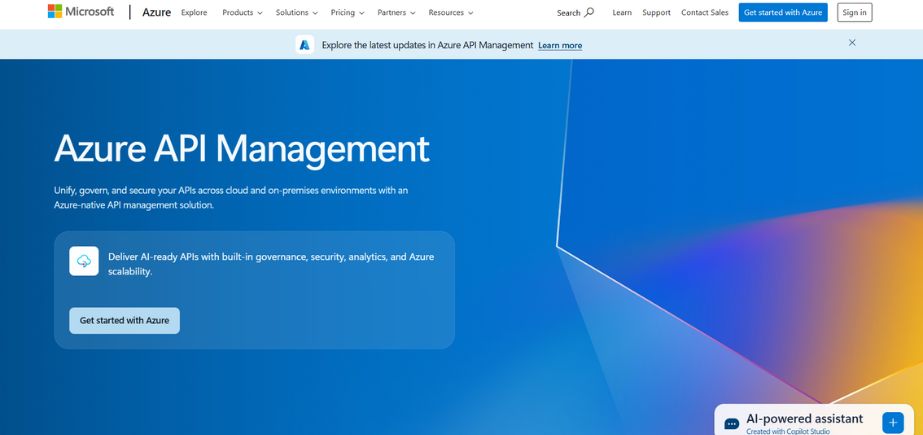Screen dimensions: 923x435
Task: Expand the AI-powered assistant with plus
Action: coord(892,423)
